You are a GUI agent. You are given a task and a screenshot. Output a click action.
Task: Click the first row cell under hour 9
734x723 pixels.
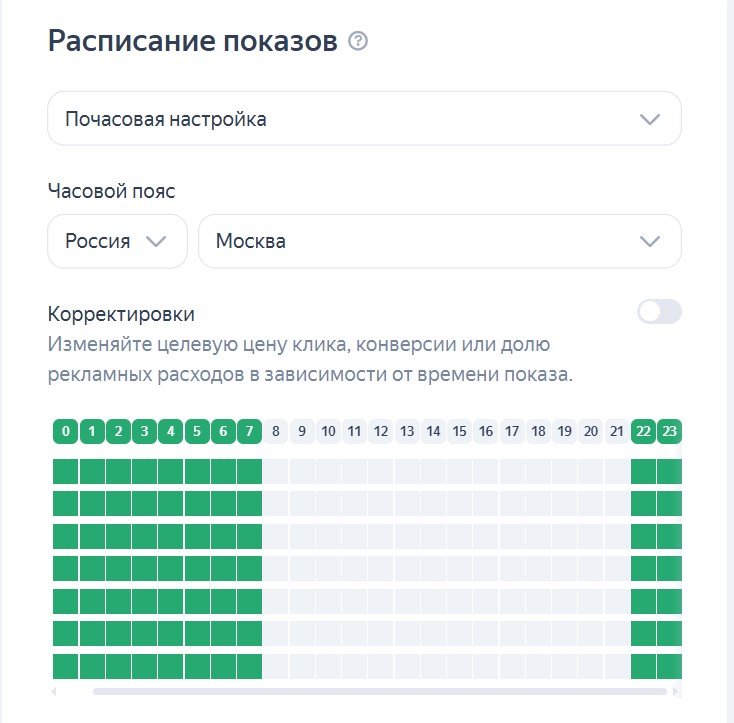click(x=302, y=471)
